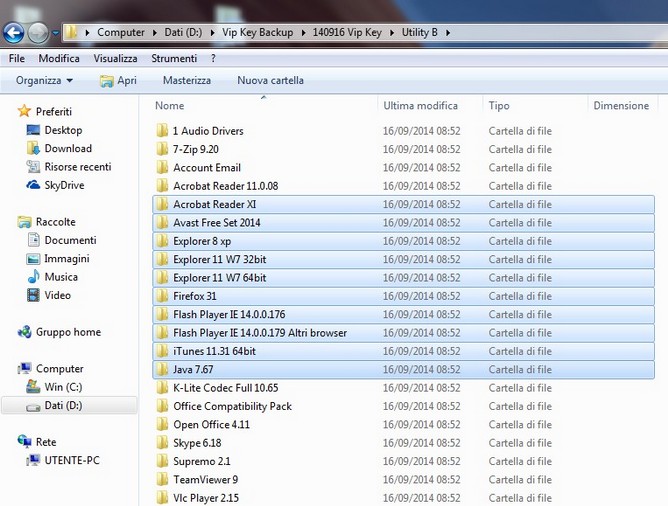668x506 pixels.
Task: Open Musica note icon in sidebar
Action: point(33,277)
